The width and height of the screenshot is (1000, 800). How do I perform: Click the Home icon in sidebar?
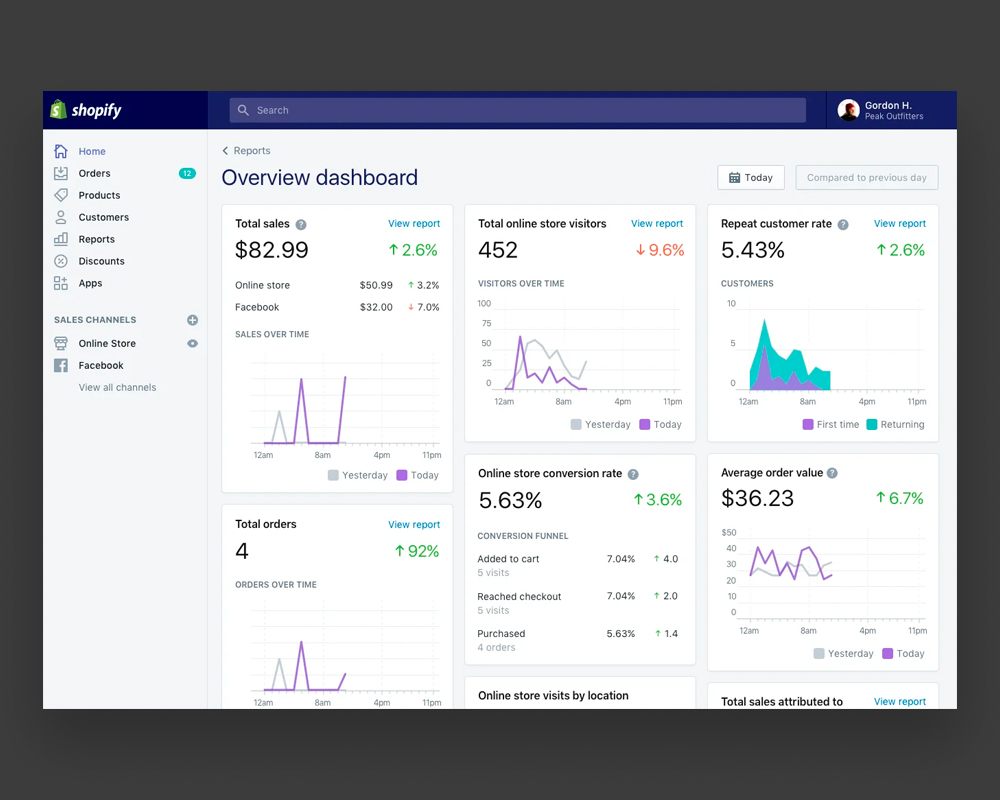click(61, 151)
